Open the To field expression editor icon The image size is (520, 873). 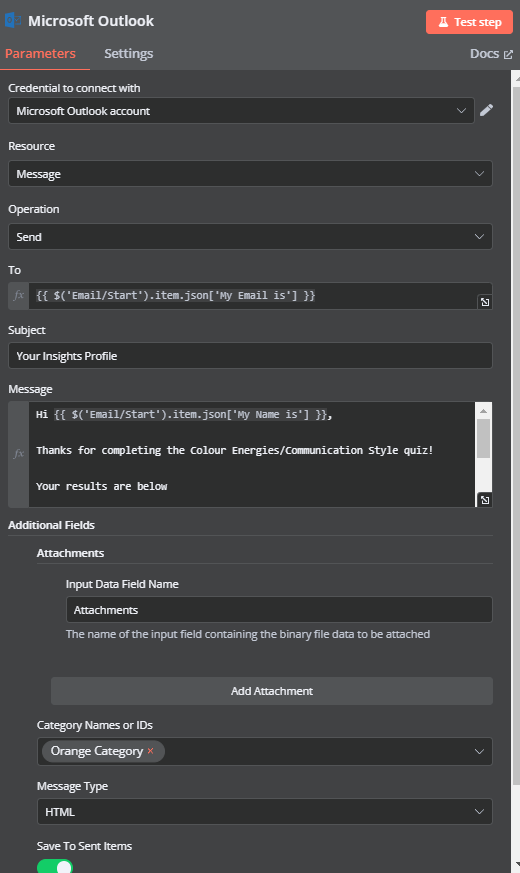(485, 302)
